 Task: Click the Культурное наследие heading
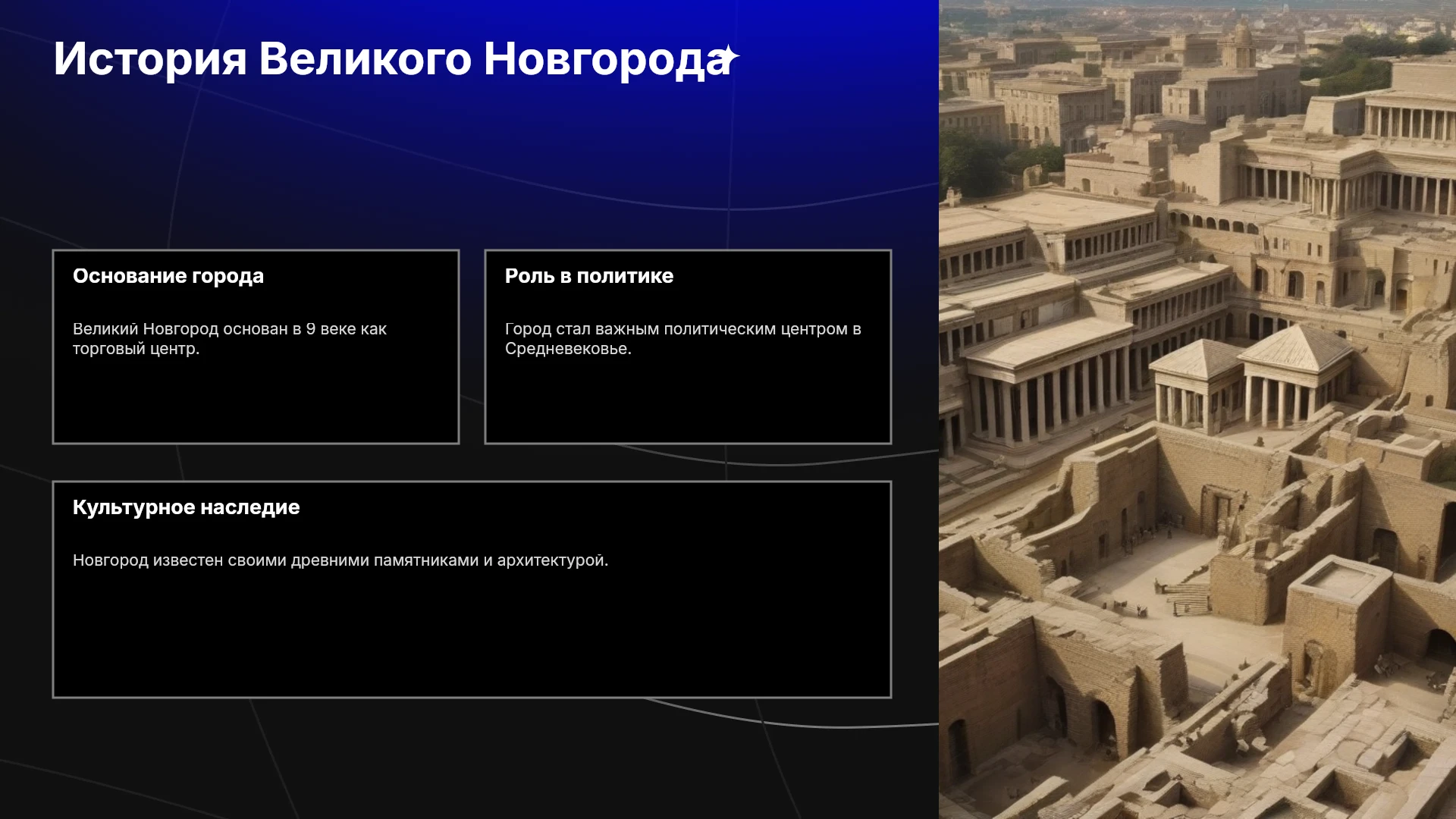[x=187, y=507]
